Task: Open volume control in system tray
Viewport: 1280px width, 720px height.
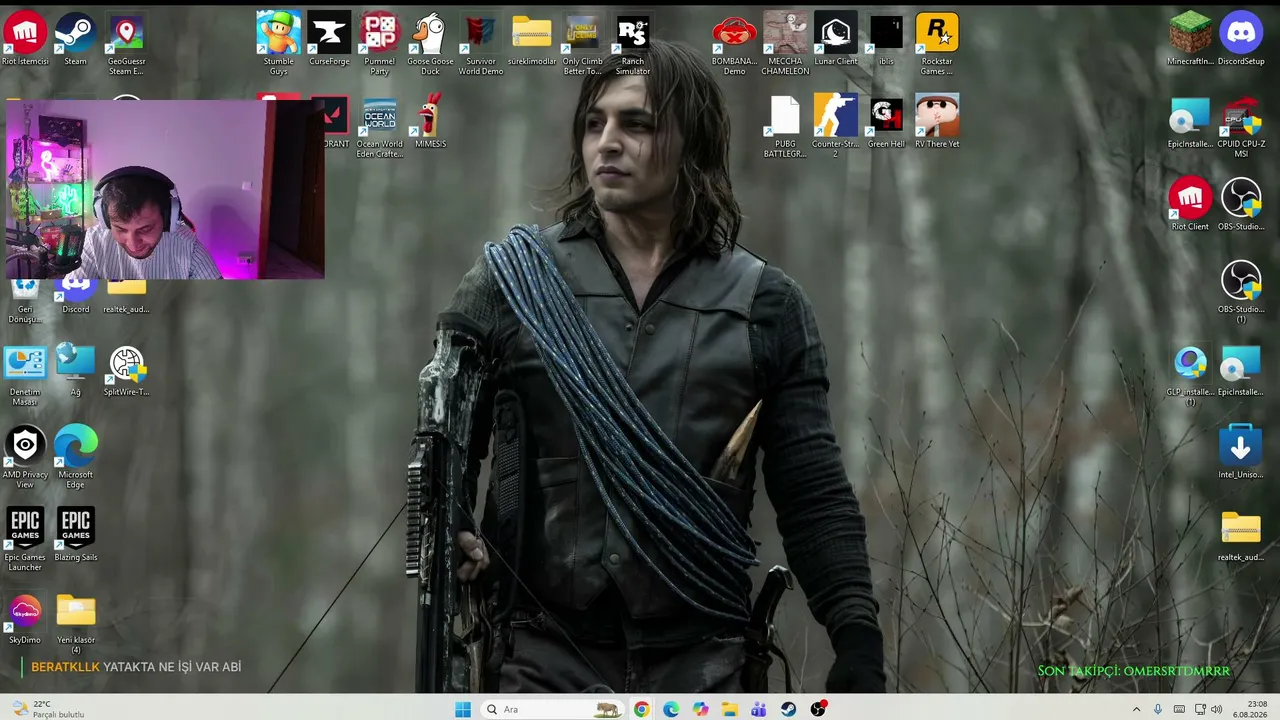Action: (1217, 709)
